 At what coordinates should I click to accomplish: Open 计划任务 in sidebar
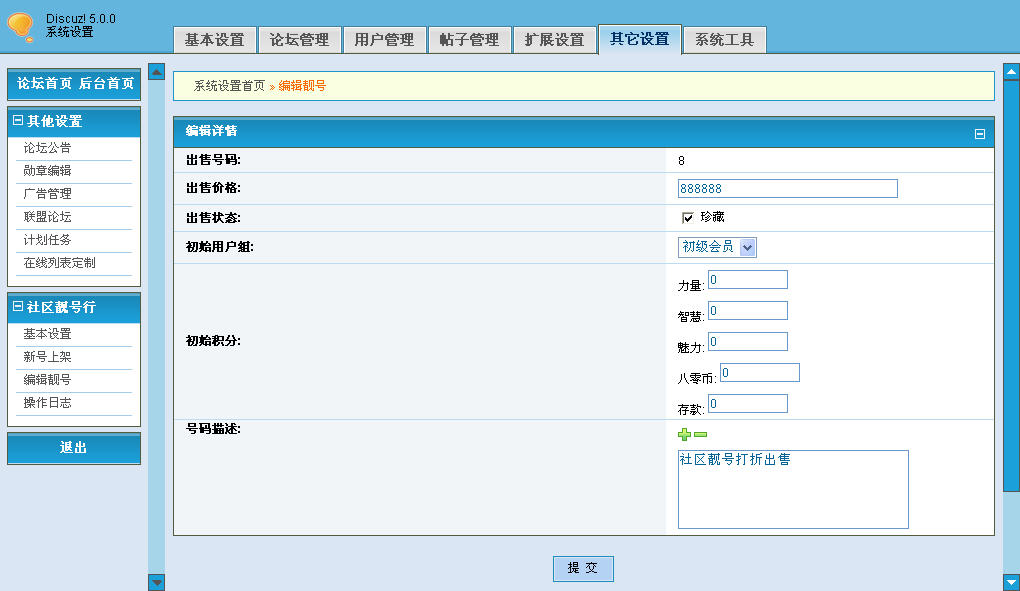pyautogui.click(x=47, y=240)
